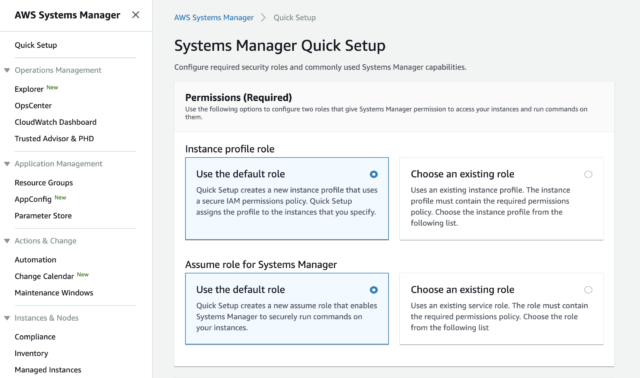Open Resource Groups

[44, 183]
